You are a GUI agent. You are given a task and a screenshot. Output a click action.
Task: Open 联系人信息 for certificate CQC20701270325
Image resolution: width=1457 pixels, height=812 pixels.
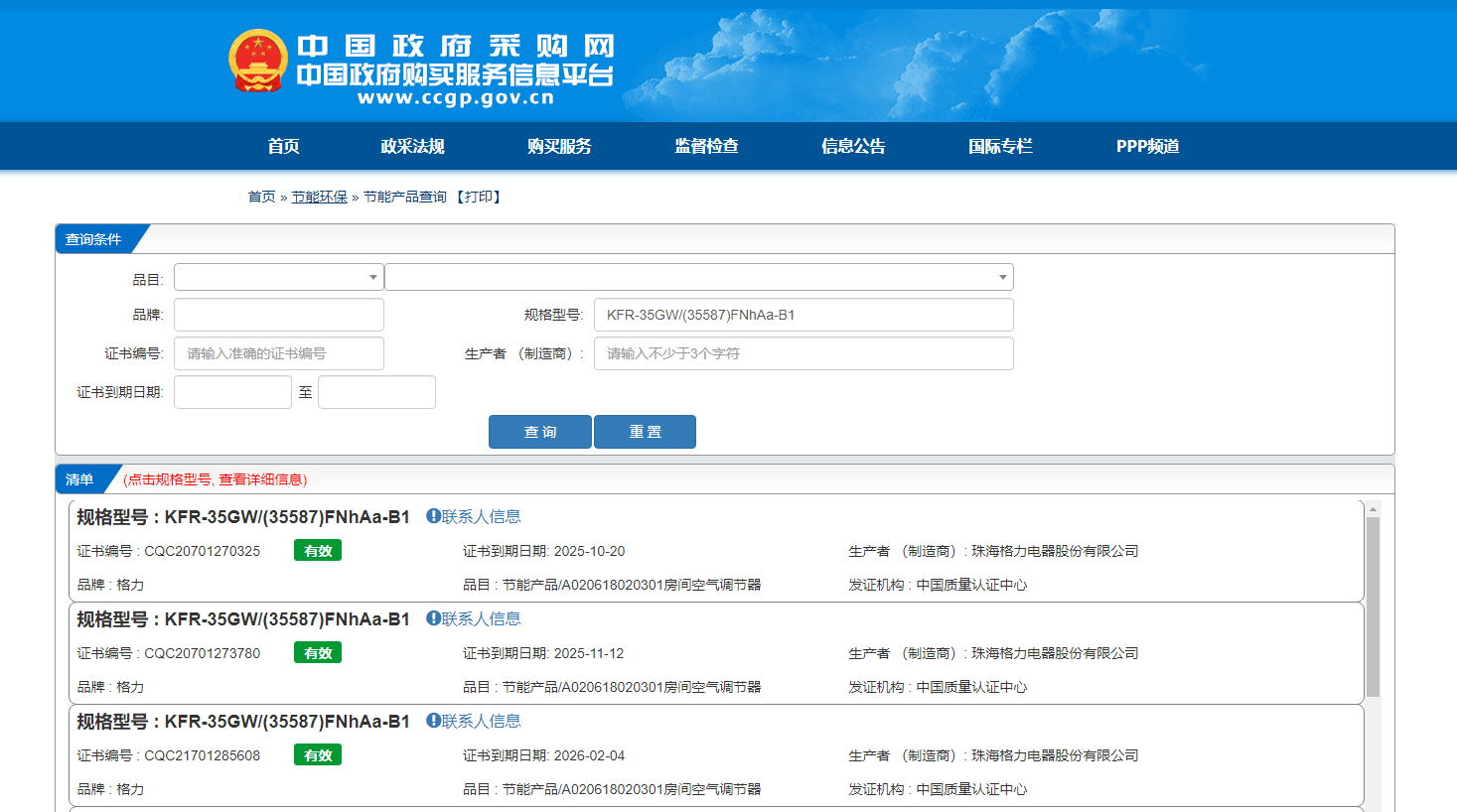click(x=481, y=516)
